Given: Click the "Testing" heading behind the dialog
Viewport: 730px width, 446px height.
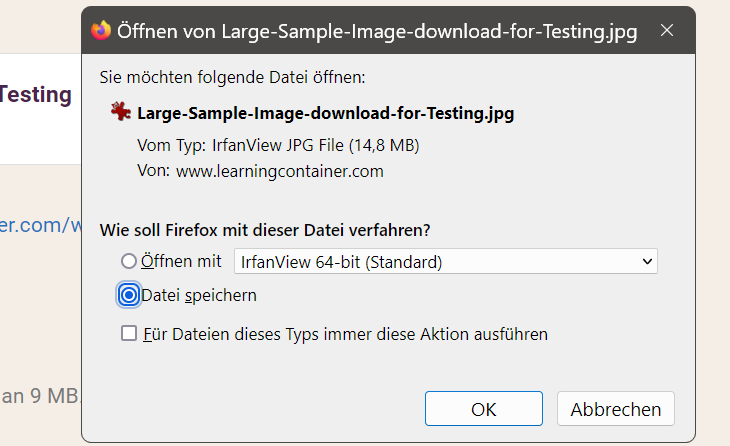Looking at the screenshot, I should click(36, 95).
